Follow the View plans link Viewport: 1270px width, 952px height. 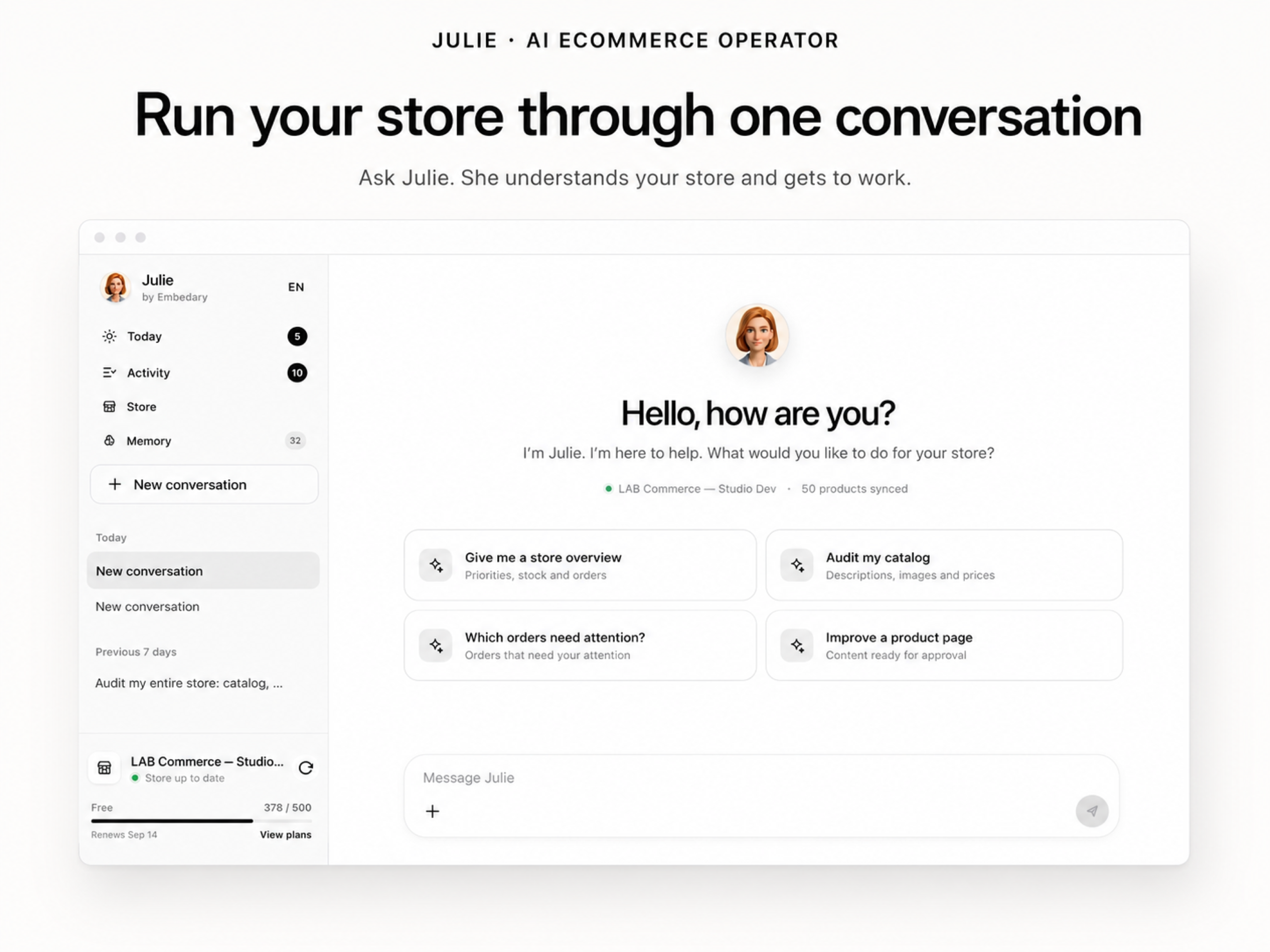pyautogui.click(x=285, y=834)
